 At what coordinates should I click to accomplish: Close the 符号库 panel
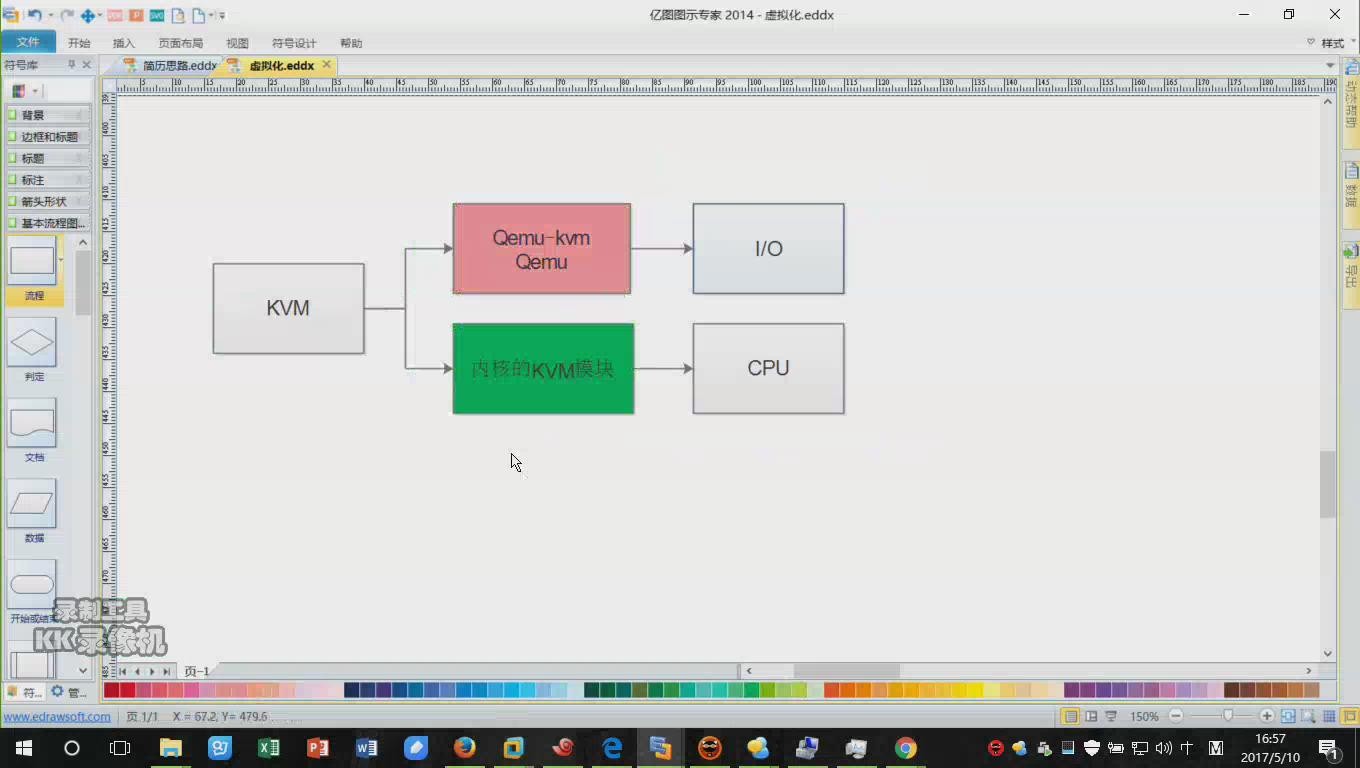[x=86, y=65]
